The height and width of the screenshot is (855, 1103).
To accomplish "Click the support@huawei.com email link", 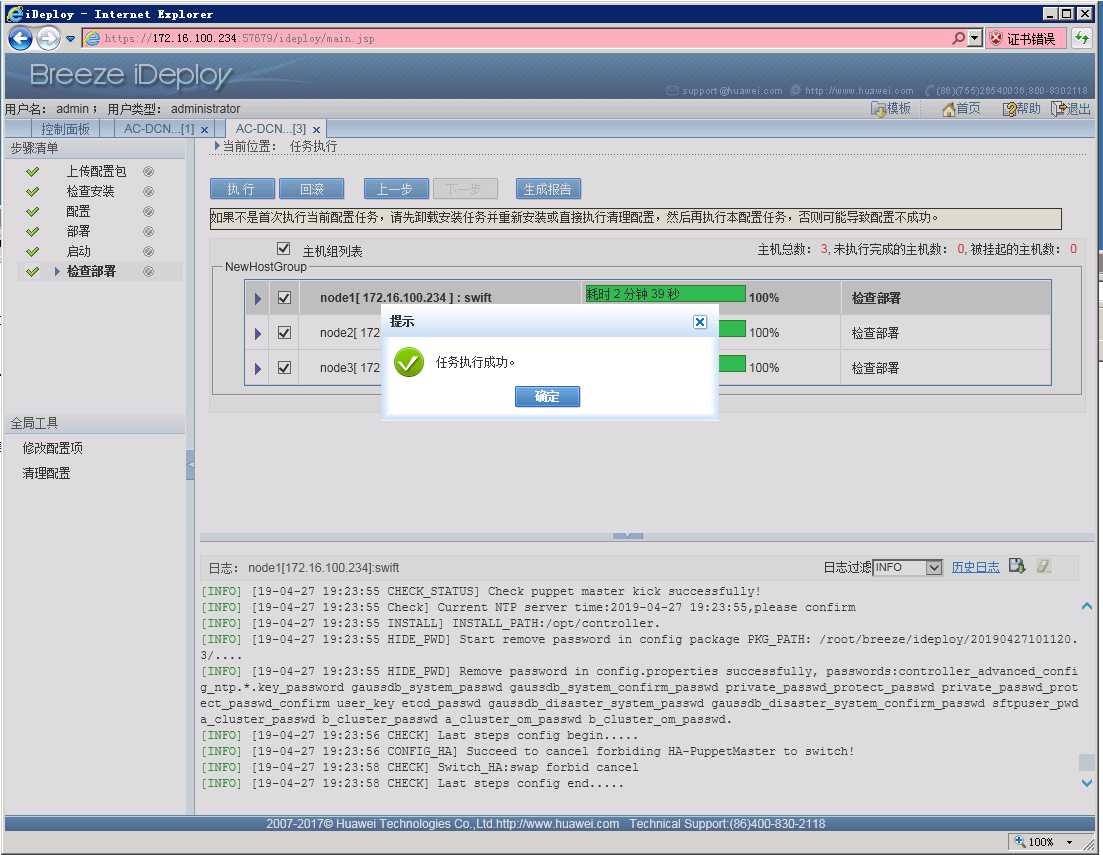I will point(732,91).
